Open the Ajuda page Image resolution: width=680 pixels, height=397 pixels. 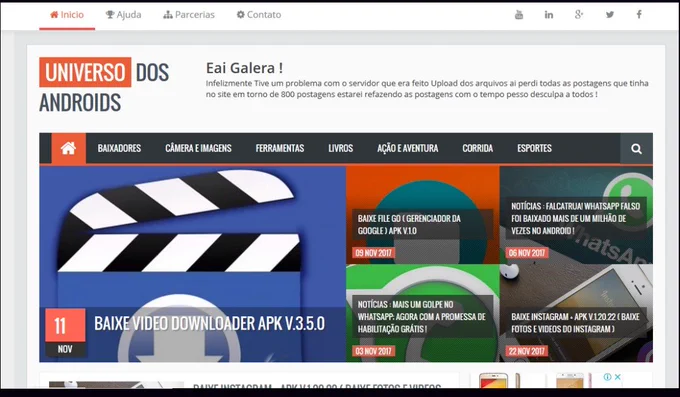click(x=124, y=15)
